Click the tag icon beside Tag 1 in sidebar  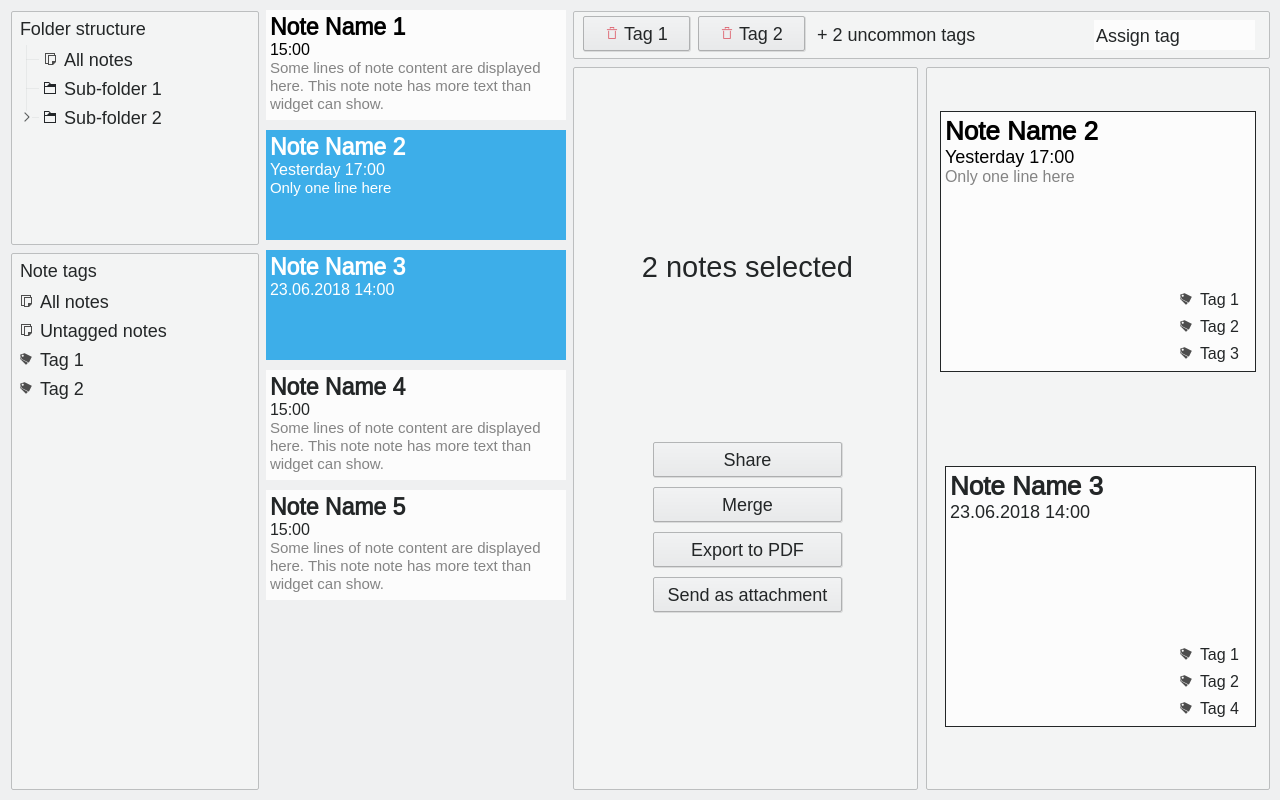(25, 359)
